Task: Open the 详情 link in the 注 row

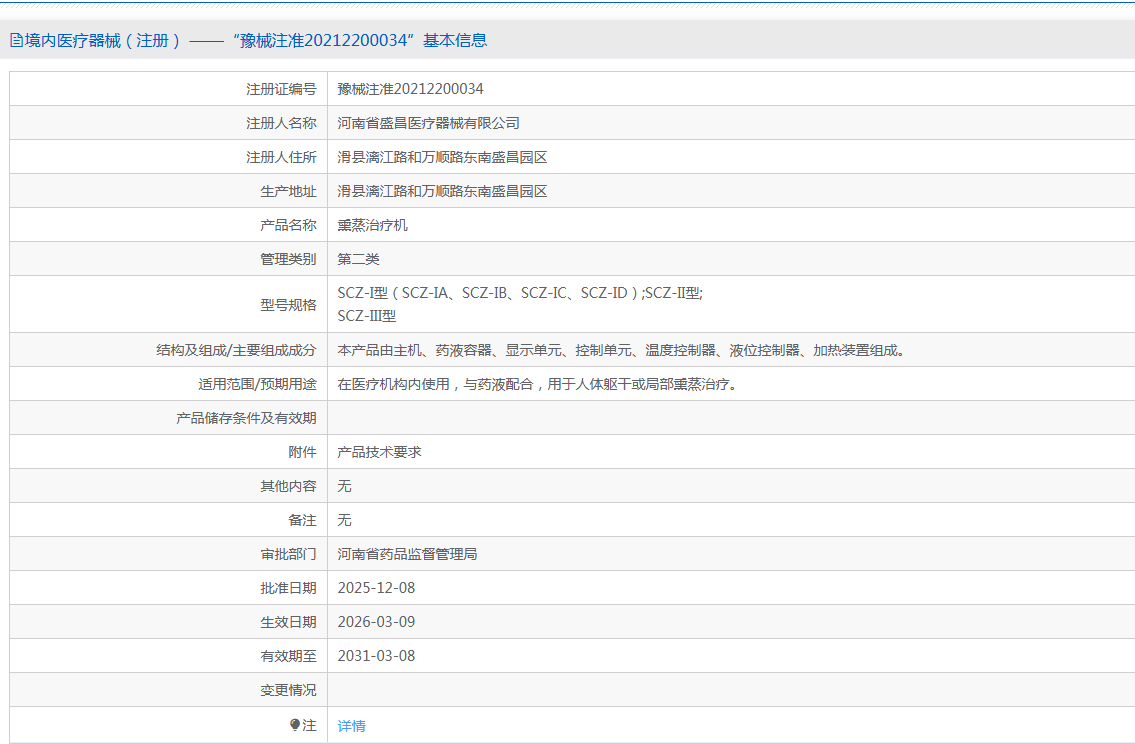Action: (351, 726)
